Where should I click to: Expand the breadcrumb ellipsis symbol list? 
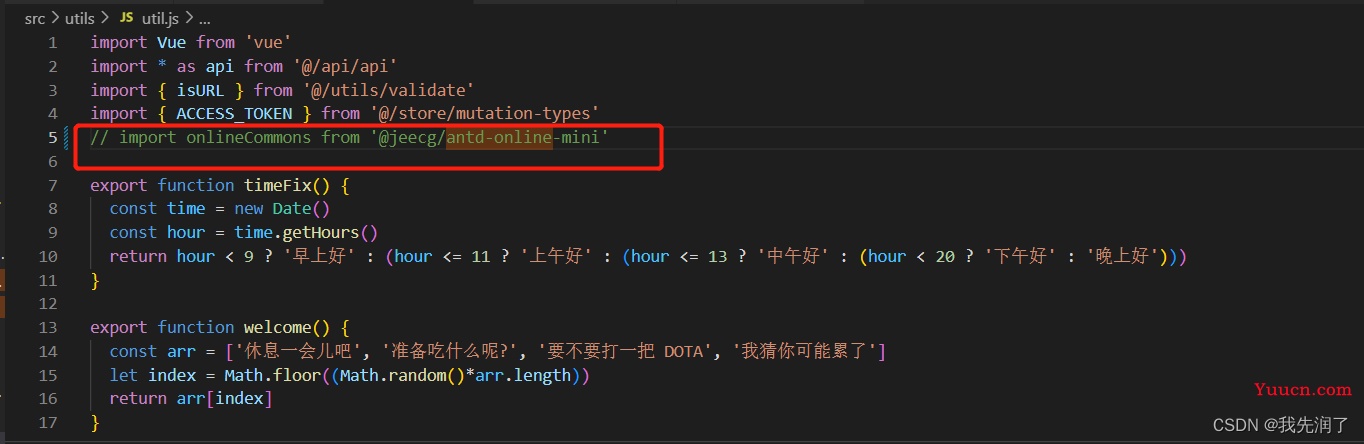pyautogui.click(x=204, y=18)
